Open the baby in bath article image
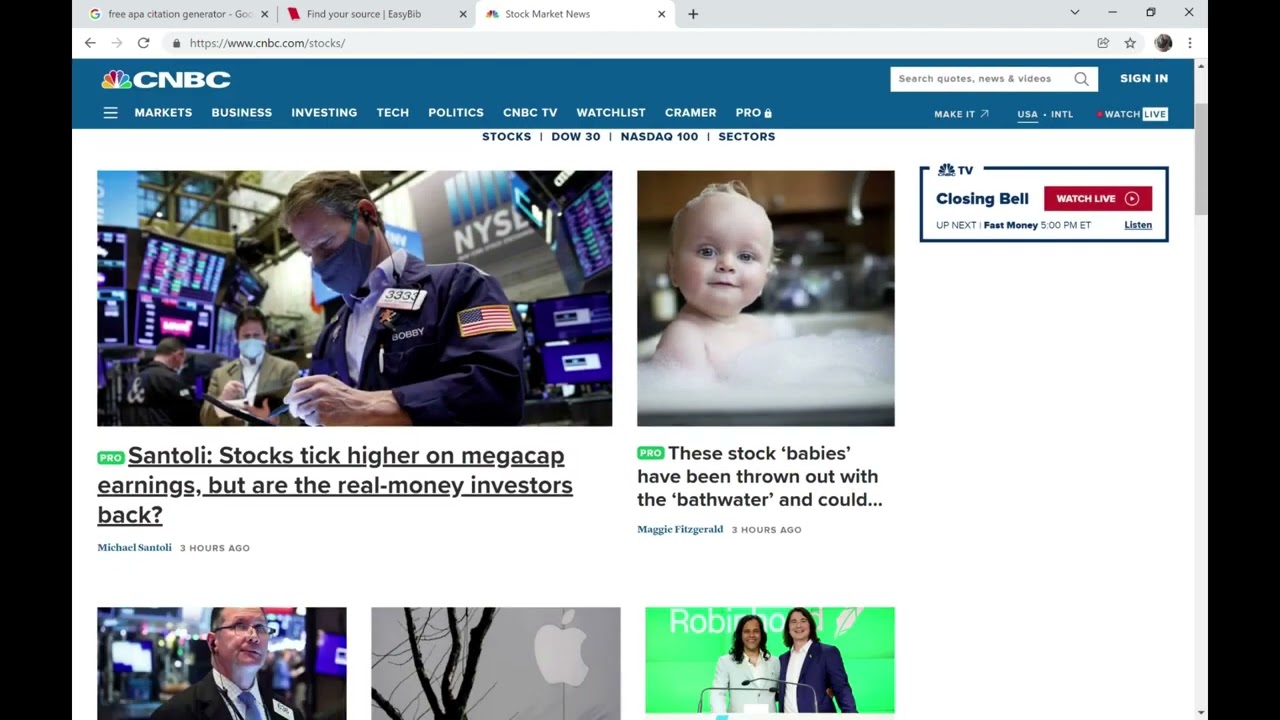Viewport: 1280px width, 720px height. (766, 298)
